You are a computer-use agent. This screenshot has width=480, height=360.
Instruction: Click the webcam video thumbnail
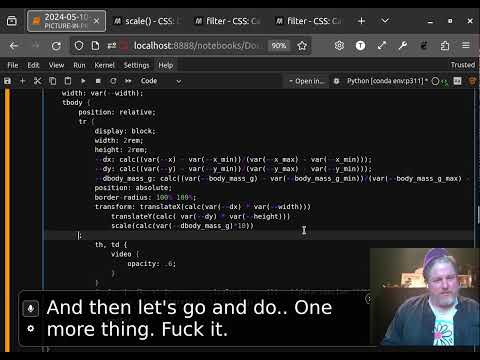(425, 297)
